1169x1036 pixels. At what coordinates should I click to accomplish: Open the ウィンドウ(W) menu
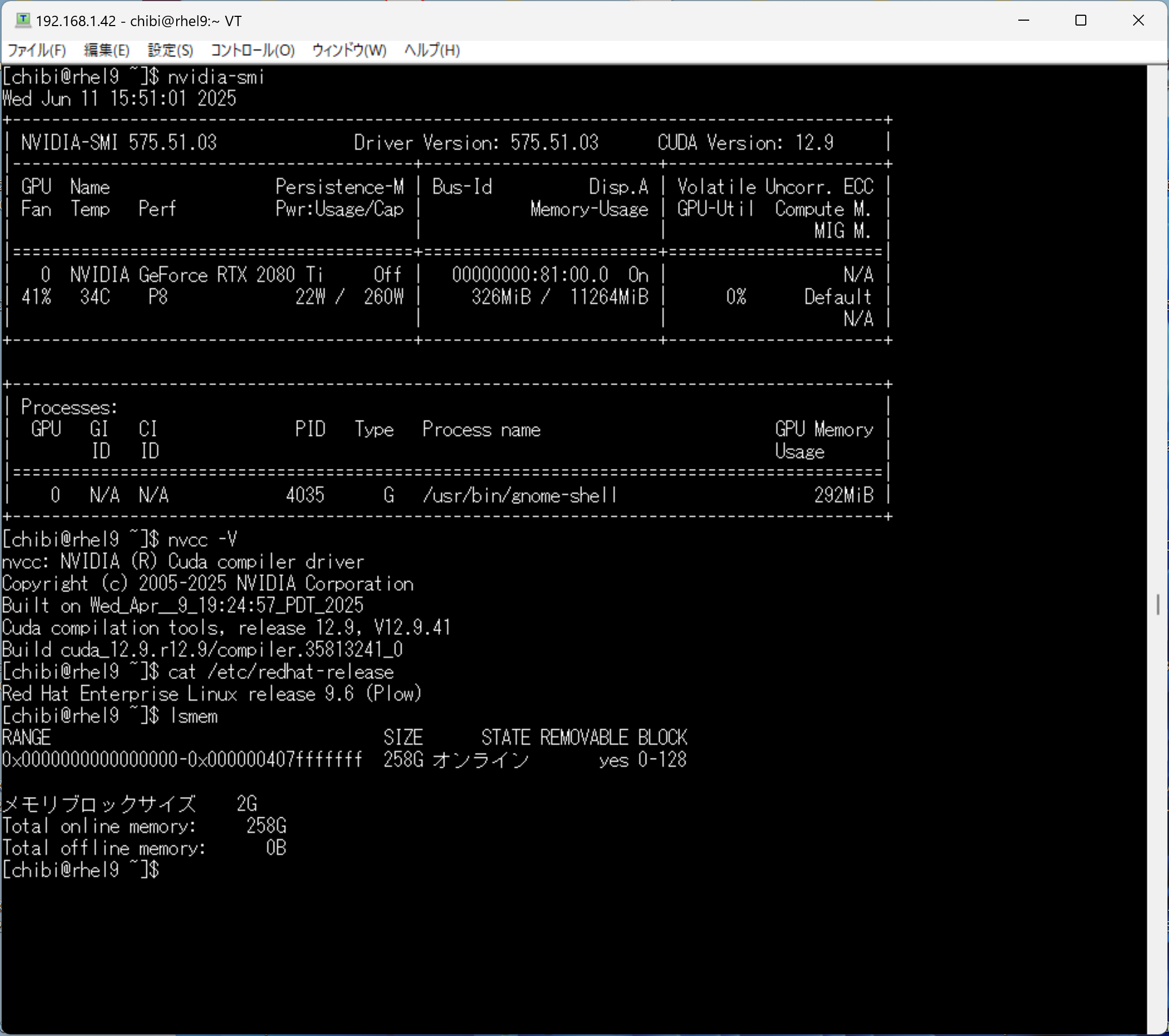pos(349,51)
